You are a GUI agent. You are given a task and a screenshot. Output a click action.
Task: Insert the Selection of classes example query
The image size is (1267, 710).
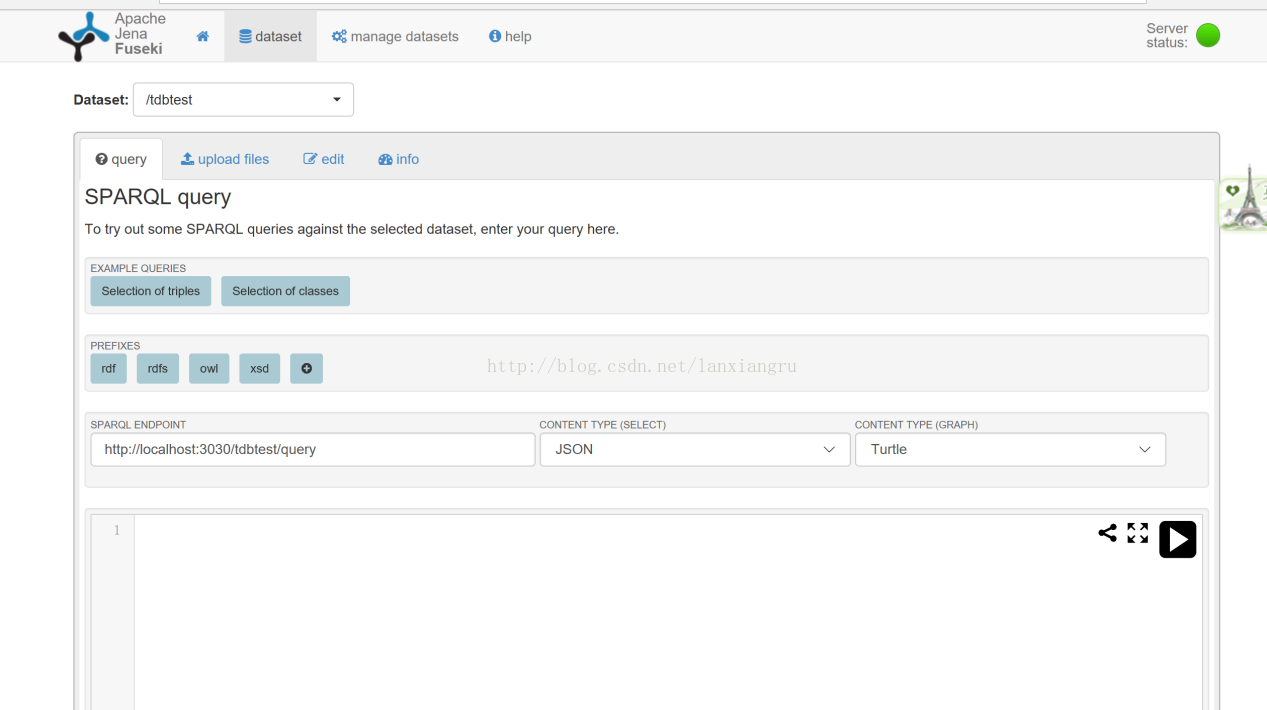click(285, 291)
